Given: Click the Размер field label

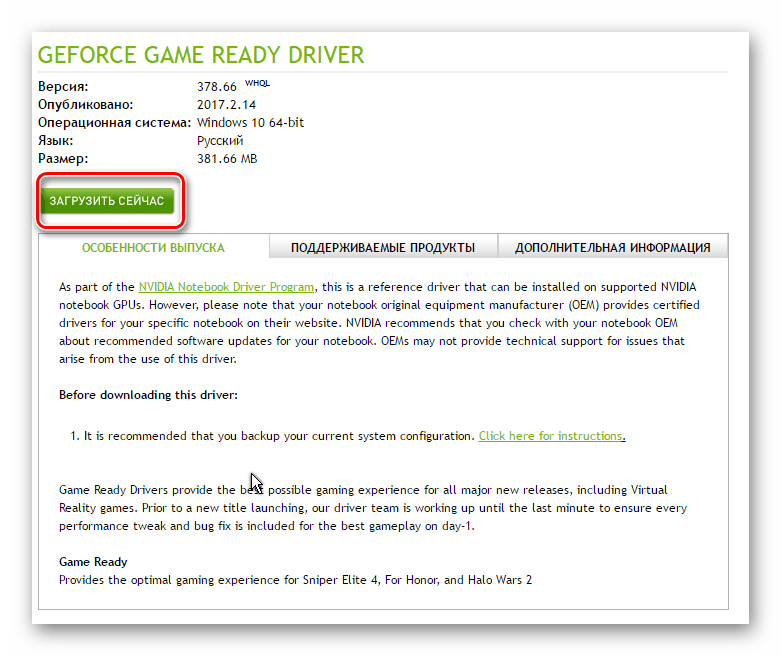Looking at the screenshot, I should (63, 159).
